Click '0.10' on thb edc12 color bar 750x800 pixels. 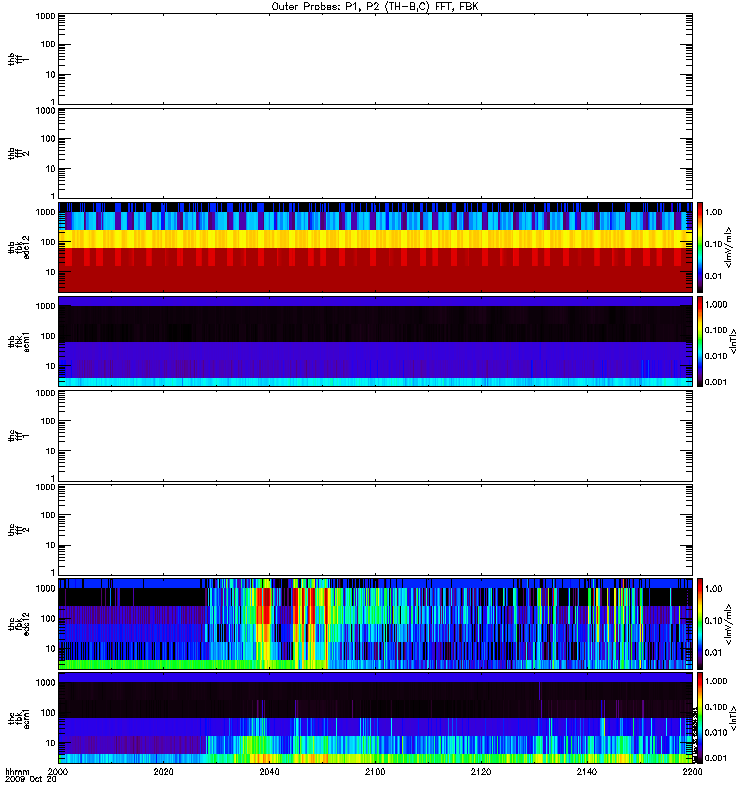[x=714, y=244]
